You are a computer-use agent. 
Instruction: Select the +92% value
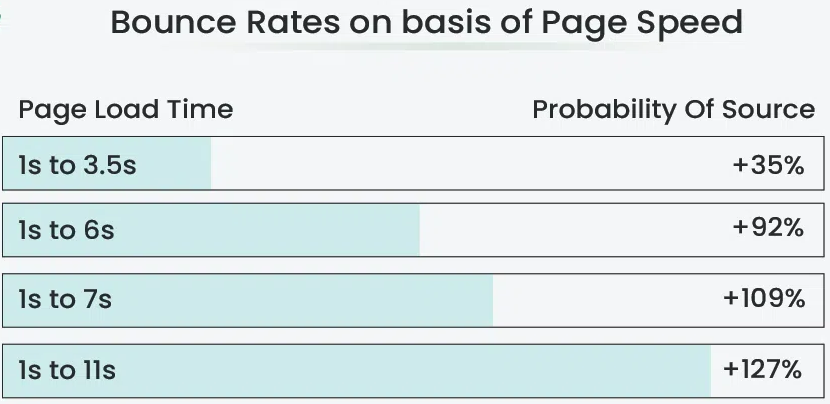769,228
